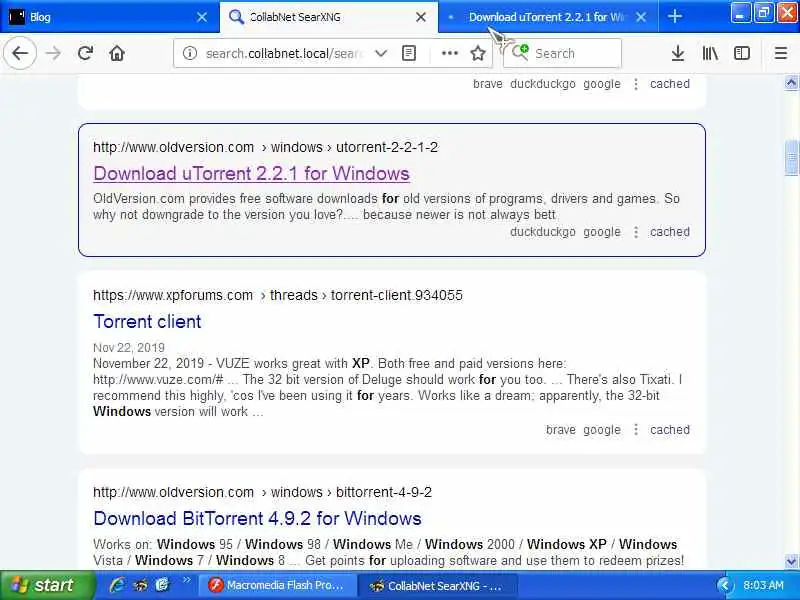Switch to the CollabNet SearXNG tab
800x600 pixels.
point(329,17)
